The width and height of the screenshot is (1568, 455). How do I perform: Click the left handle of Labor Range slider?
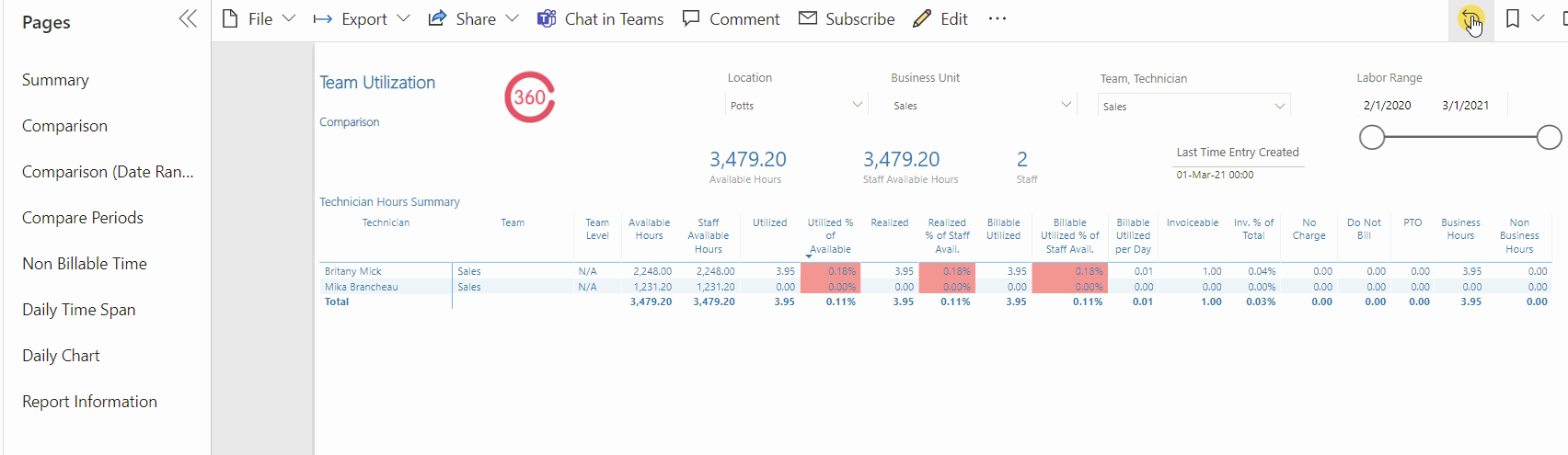pyautogui.click(x=1372, y=138)
